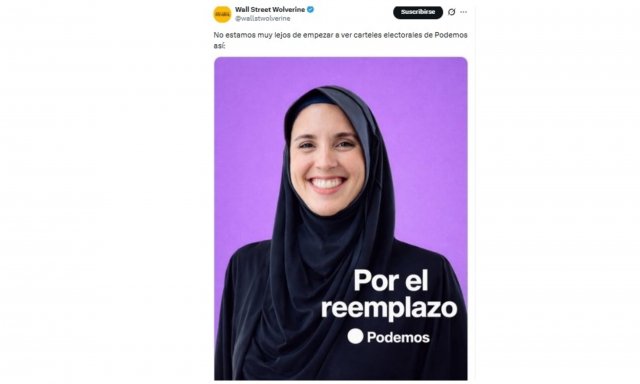Click the "Por el" headline in poster

coord(391,280)
